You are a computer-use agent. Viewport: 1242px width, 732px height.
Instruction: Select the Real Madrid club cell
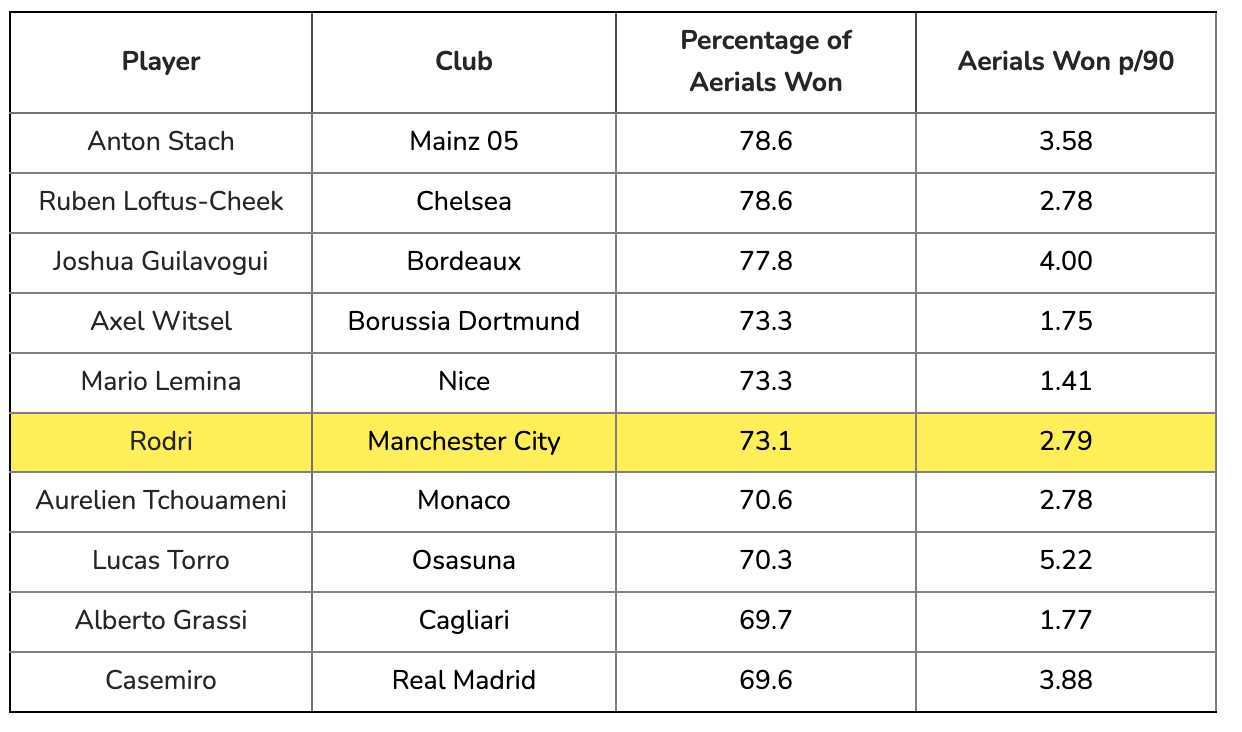[464, 681]
